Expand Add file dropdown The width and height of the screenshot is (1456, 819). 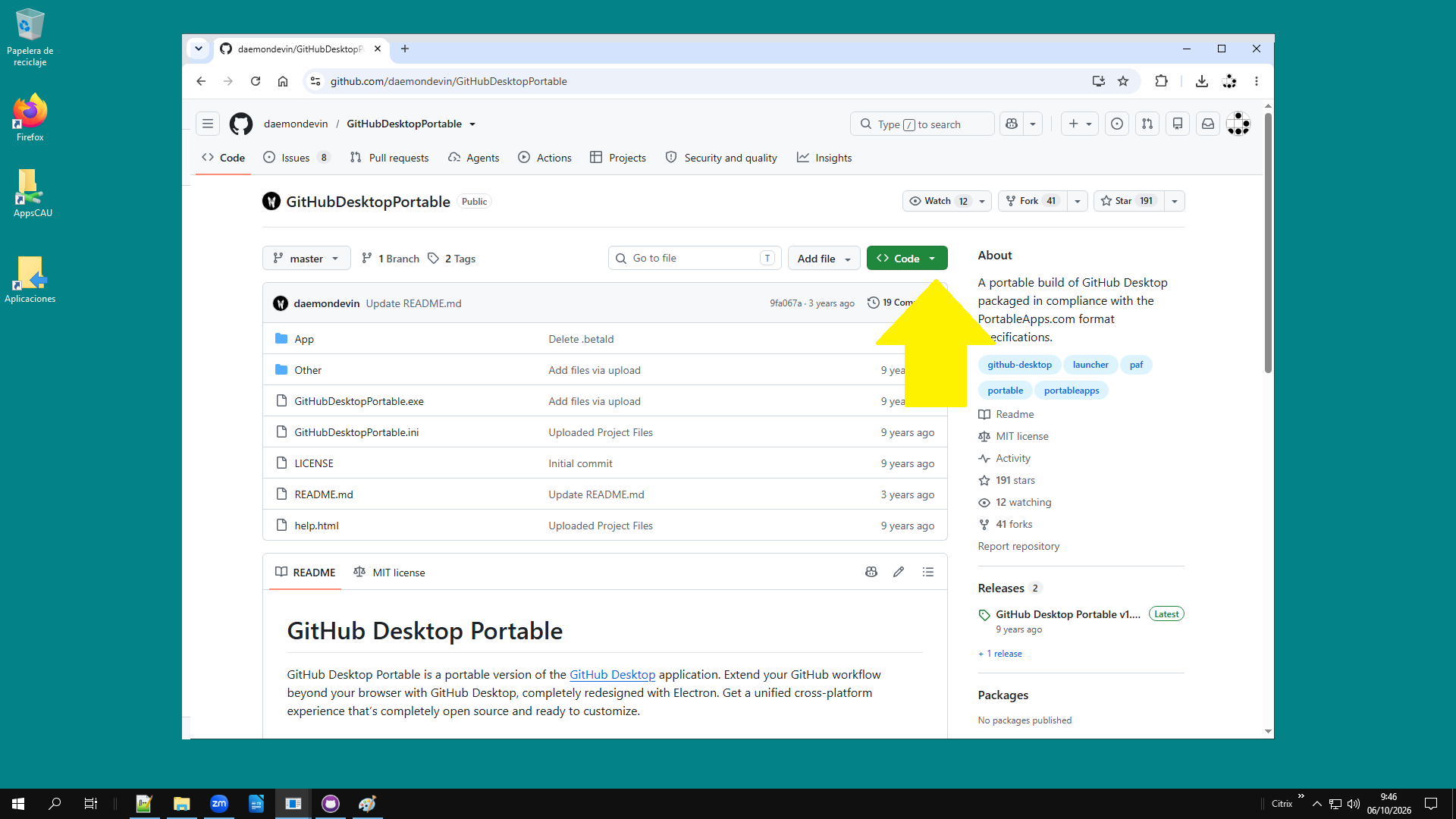tap(824, 258)
